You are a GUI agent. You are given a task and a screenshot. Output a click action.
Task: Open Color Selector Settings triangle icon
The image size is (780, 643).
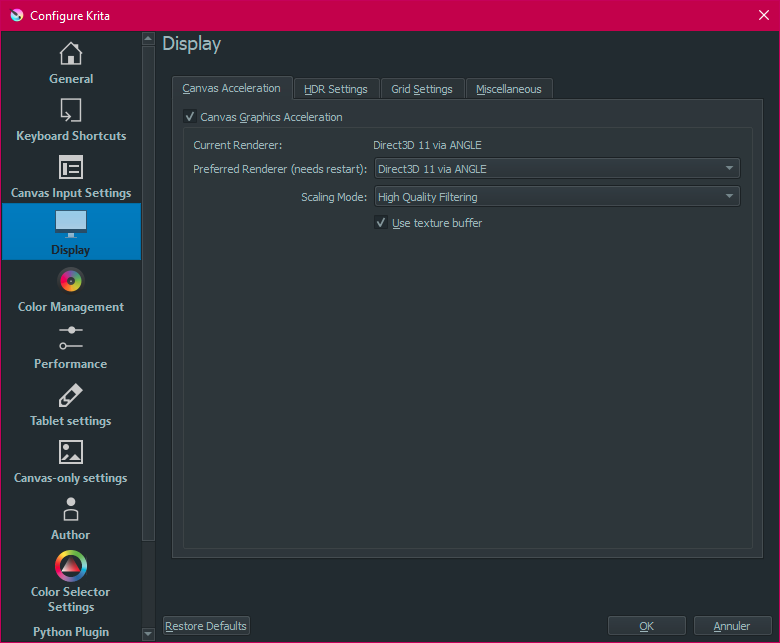[x=71, y=566]
